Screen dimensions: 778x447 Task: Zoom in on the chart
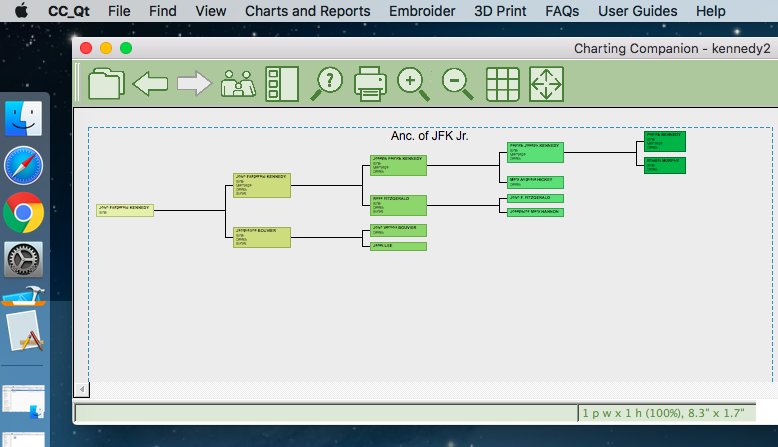coord(413,83)
